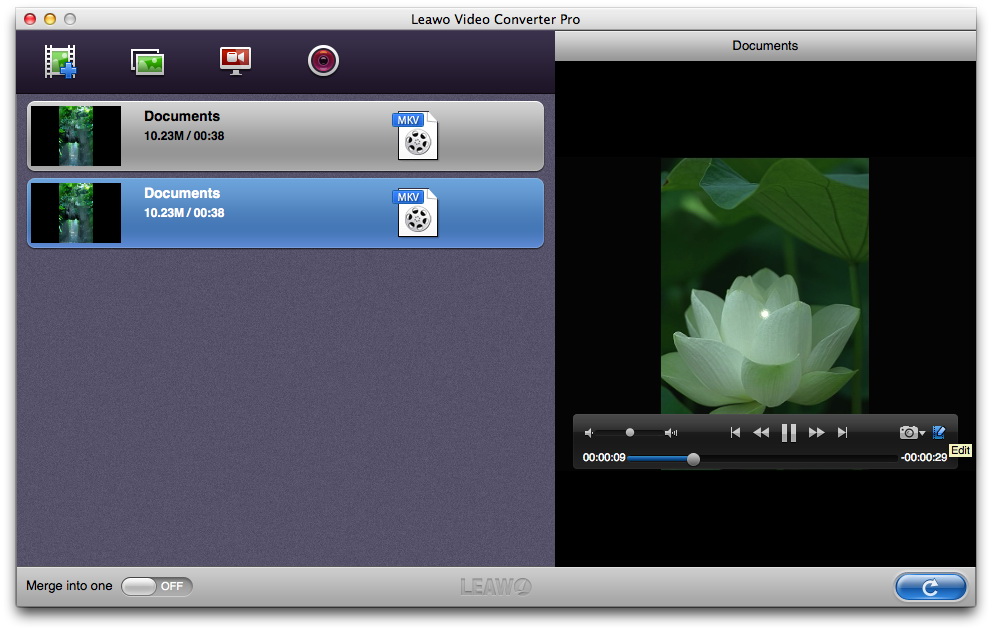Screen dimensions: 992x631
Task: Click the highlighted row's Documents title
Action: click(182, 194)
